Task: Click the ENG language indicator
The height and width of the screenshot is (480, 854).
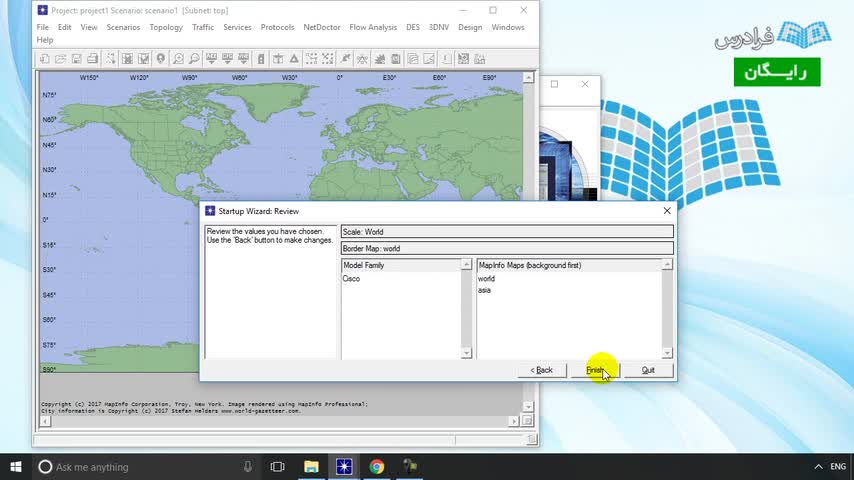Action: pyautogui.click(x=838, y=467)
